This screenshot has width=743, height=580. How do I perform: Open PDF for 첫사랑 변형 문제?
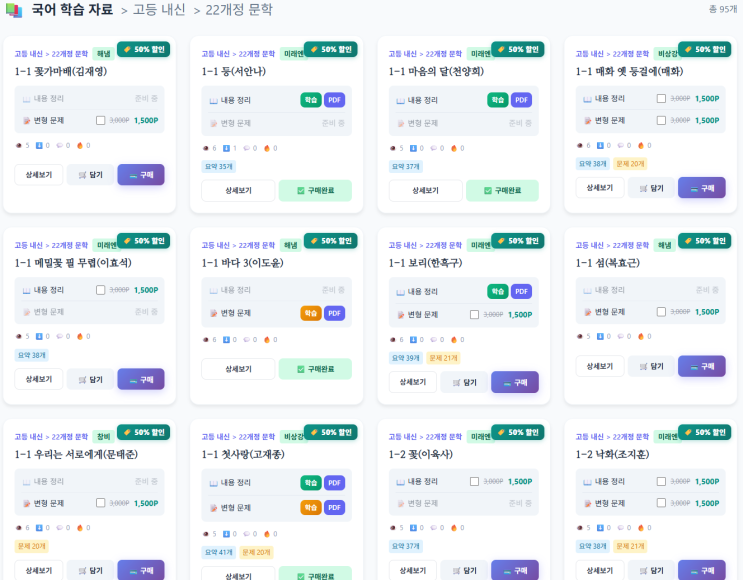click(335, 508)
